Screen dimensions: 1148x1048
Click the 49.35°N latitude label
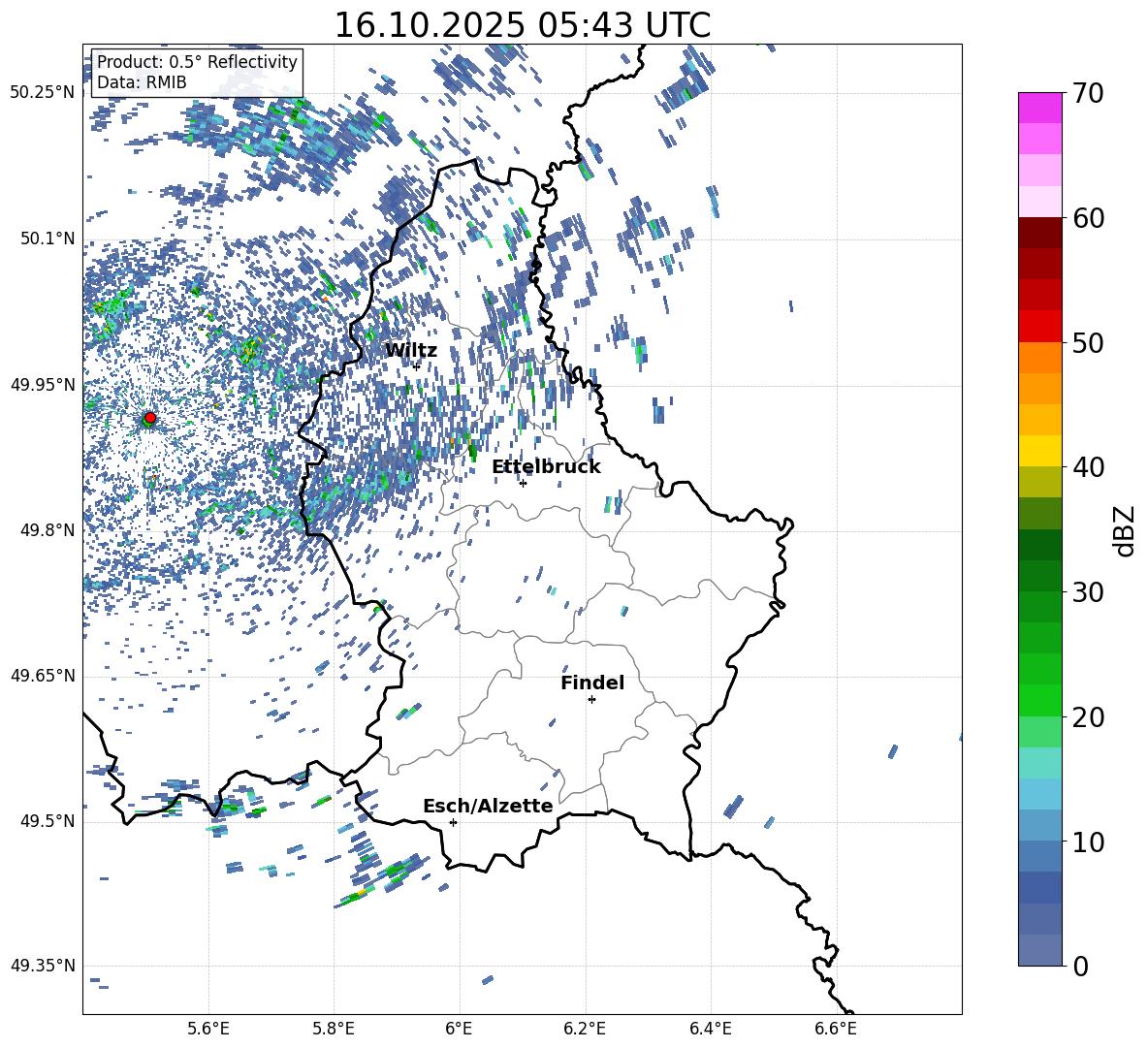pos(43,966)
